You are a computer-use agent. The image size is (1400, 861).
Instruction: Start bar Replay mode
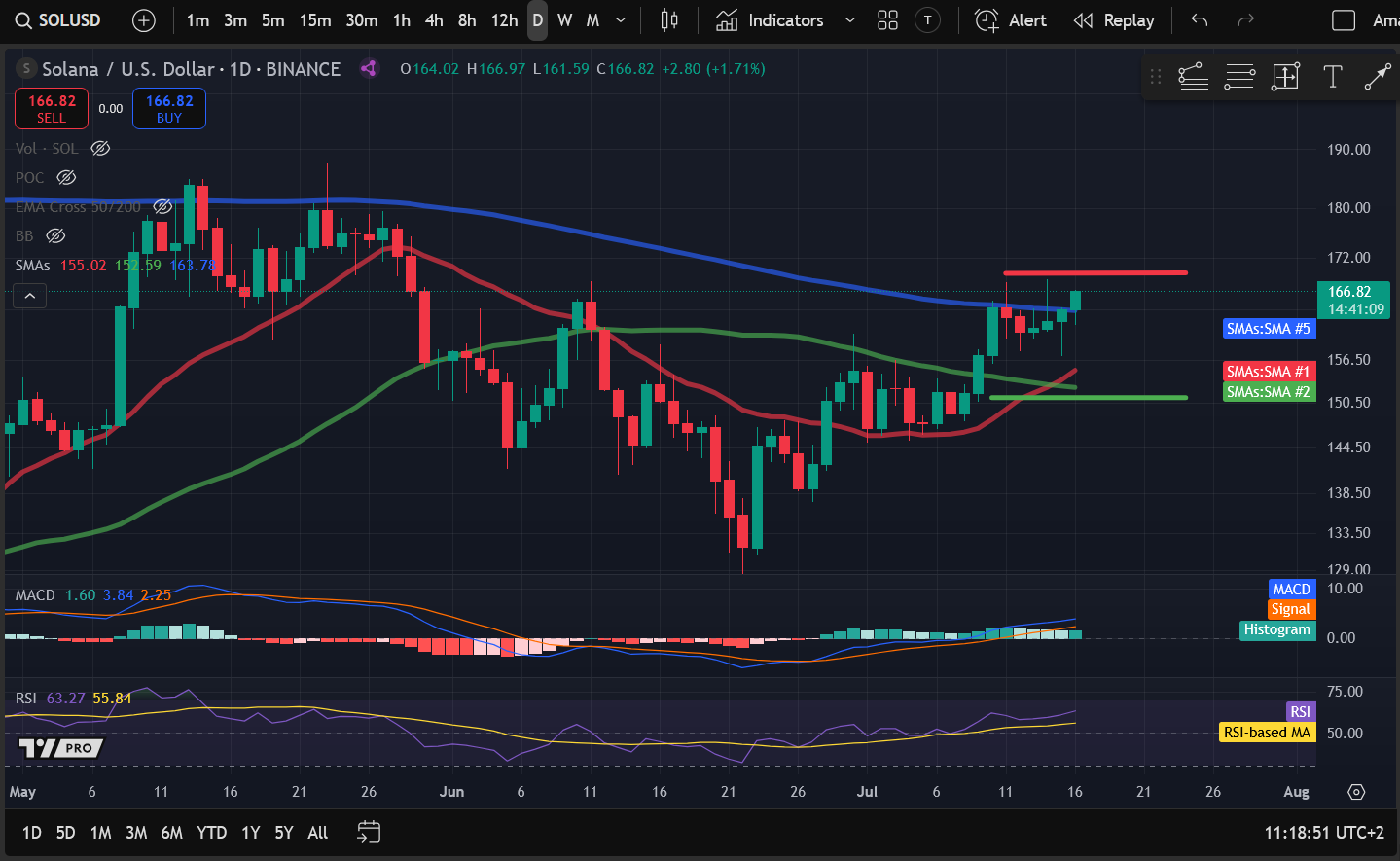(1114, 20)
